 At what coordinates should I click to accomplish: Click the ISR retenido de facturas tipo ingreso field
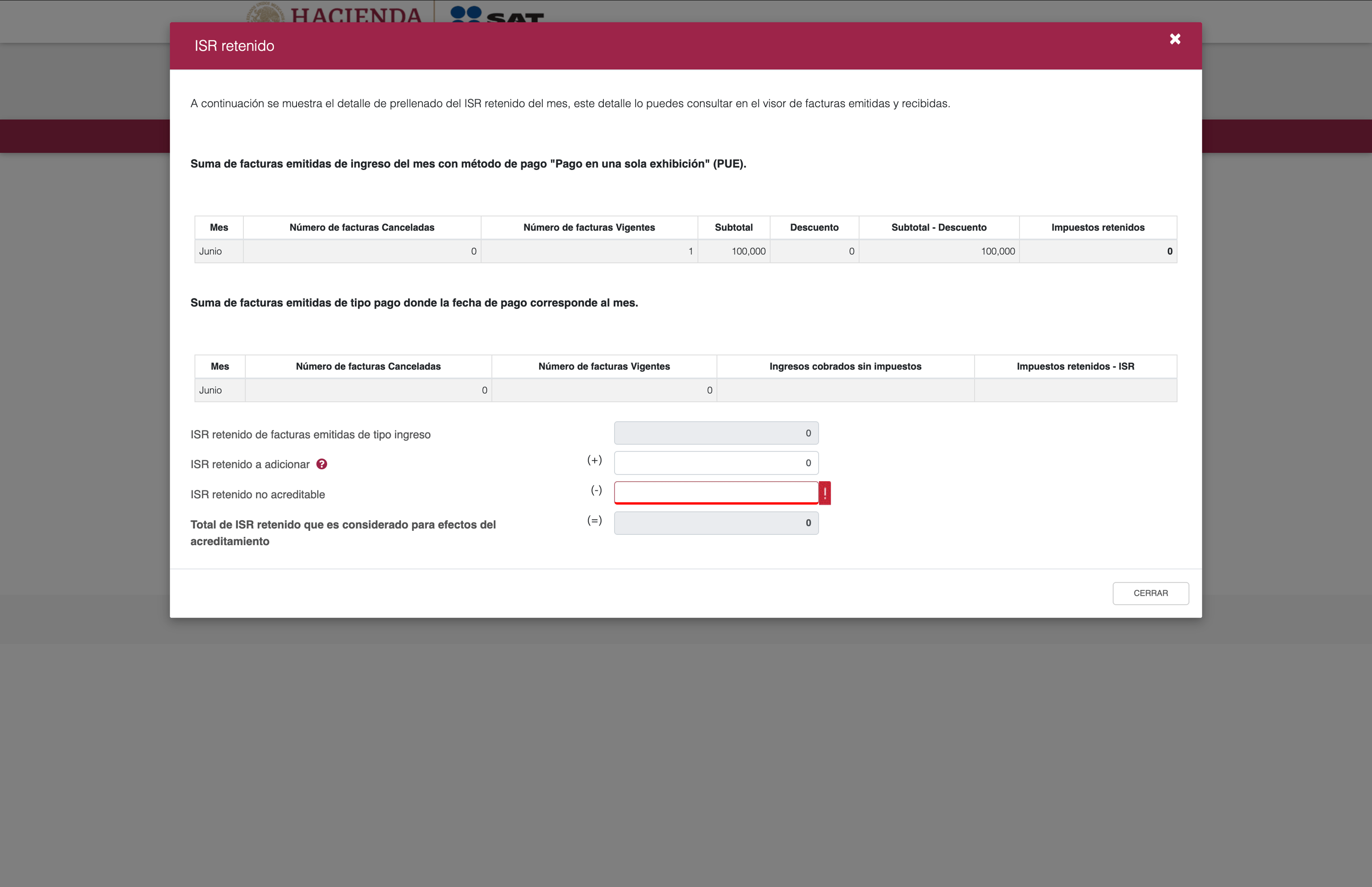coord(715,433)
